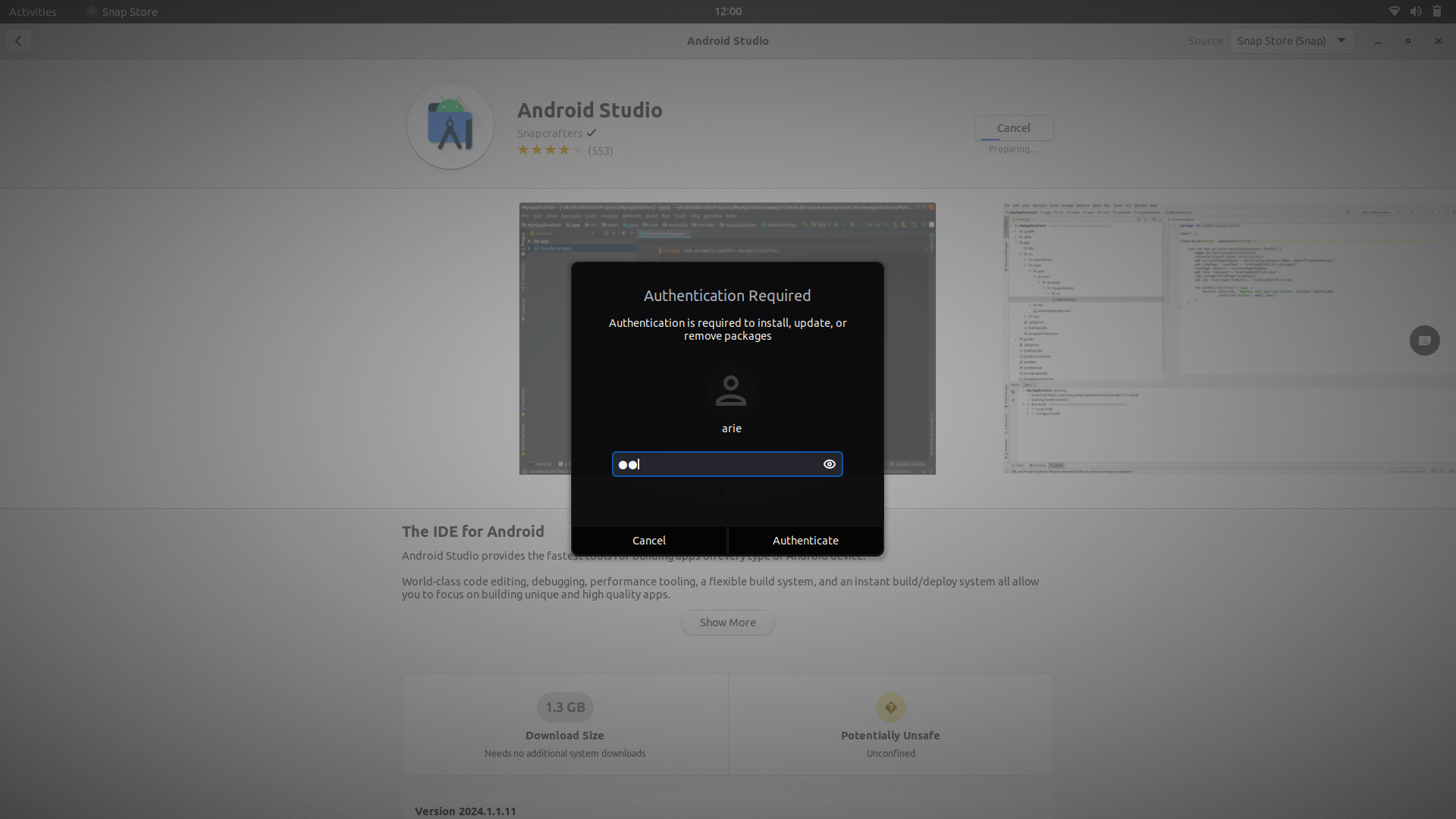Open the clock and calendar at 12:00
Image resolution: width=1456 pixels, height=819 pixels.
coord(728,11)
